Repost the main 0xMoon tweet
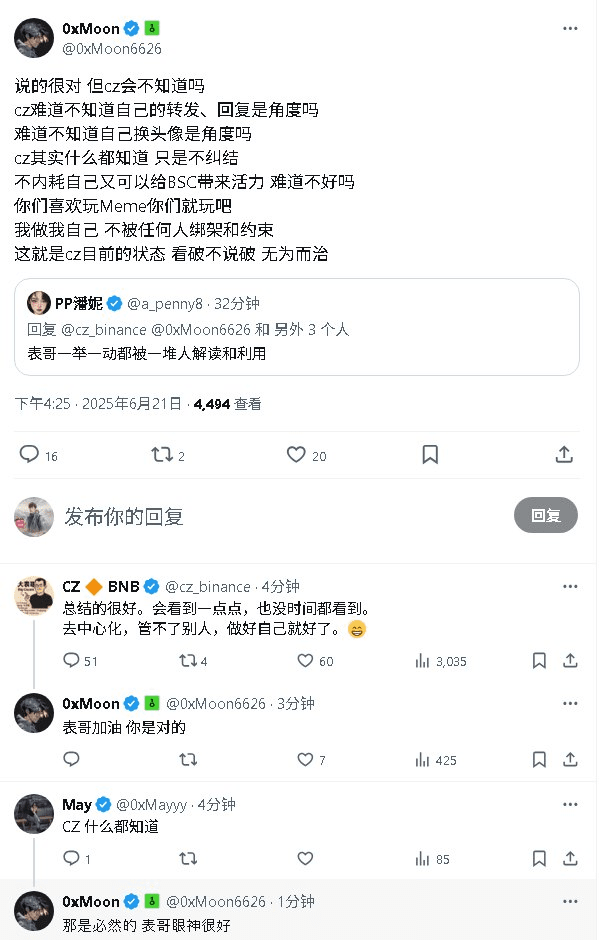The image size is (612, 940). (x=161, y=455)
